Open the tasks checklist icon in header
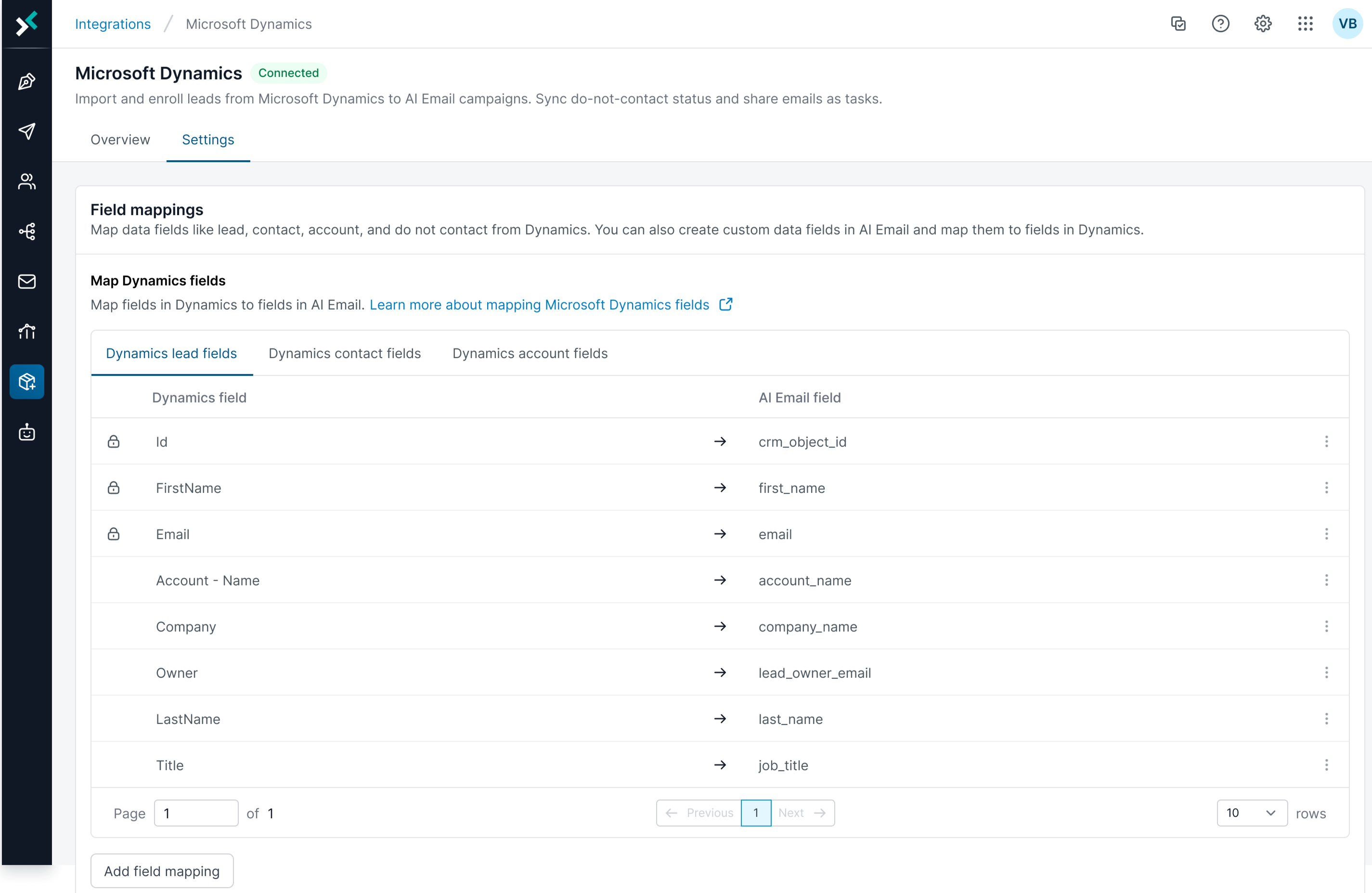The width and height of the screenshot is (1372, 893). tap(1178, 24)
